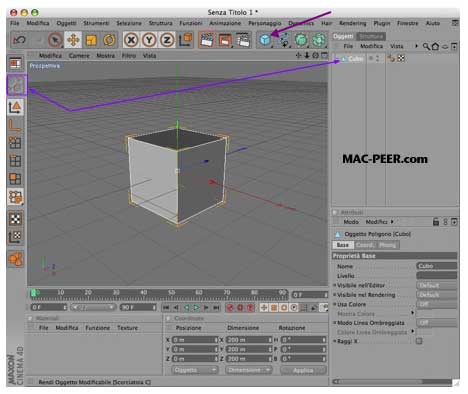The width and height of the screenshot is (468, 394).
Task: Add a Cube primitive object
Action: (x=265, y=40)
